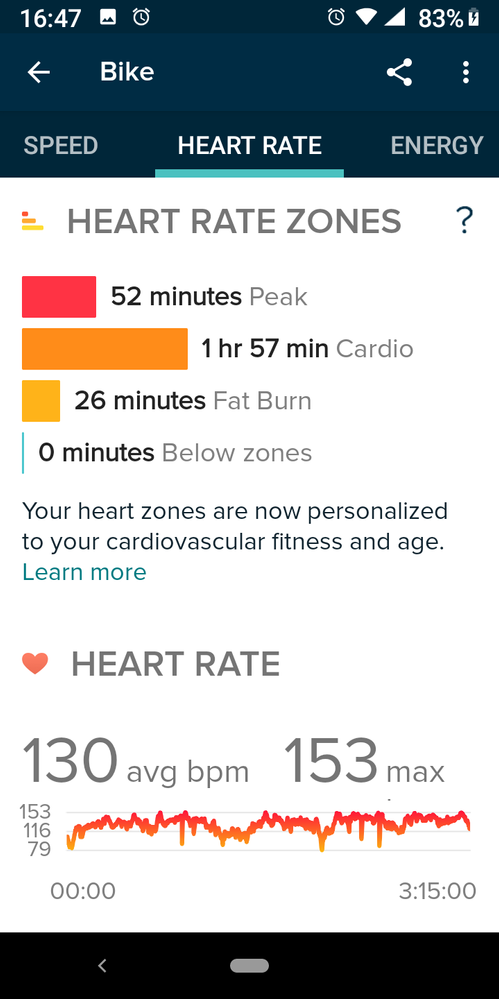Tap the heart rate zones bars icon
The image size is (499, 999).
(x=33, y=220)
